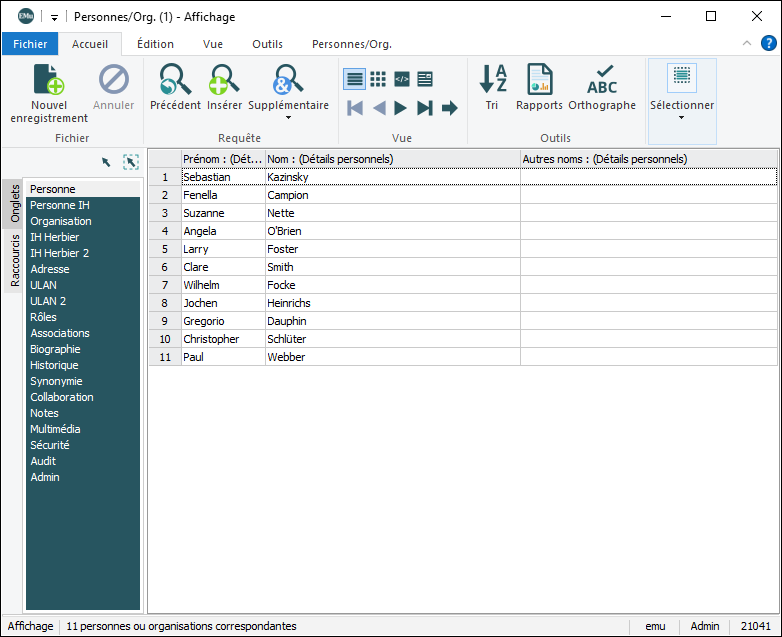Collapse the ribbon with the chevron
This screenshot has width=782, height=637.
click(746, 44)
